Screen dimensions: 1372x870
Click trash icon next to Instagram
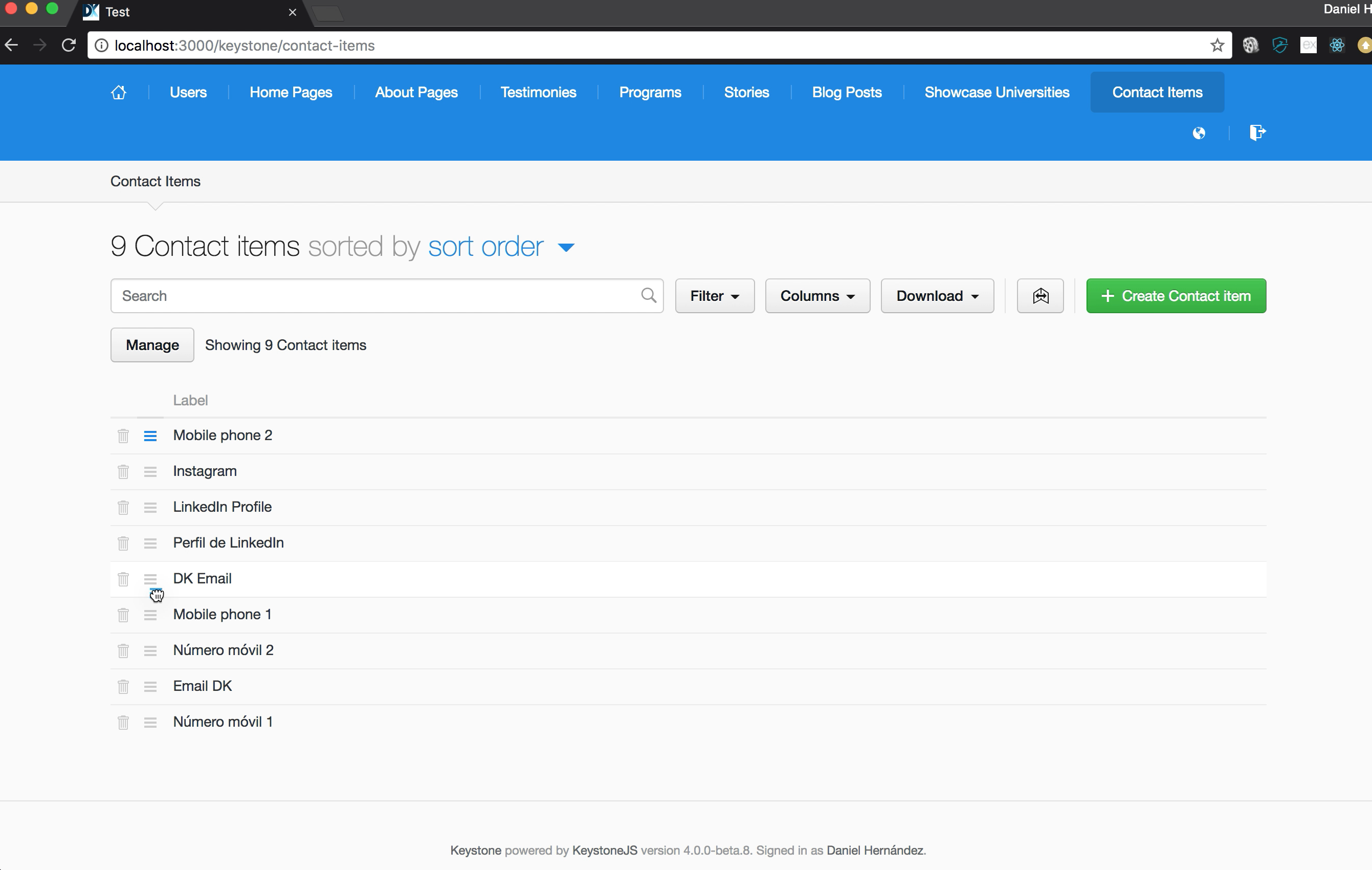[x=123, y=472]
